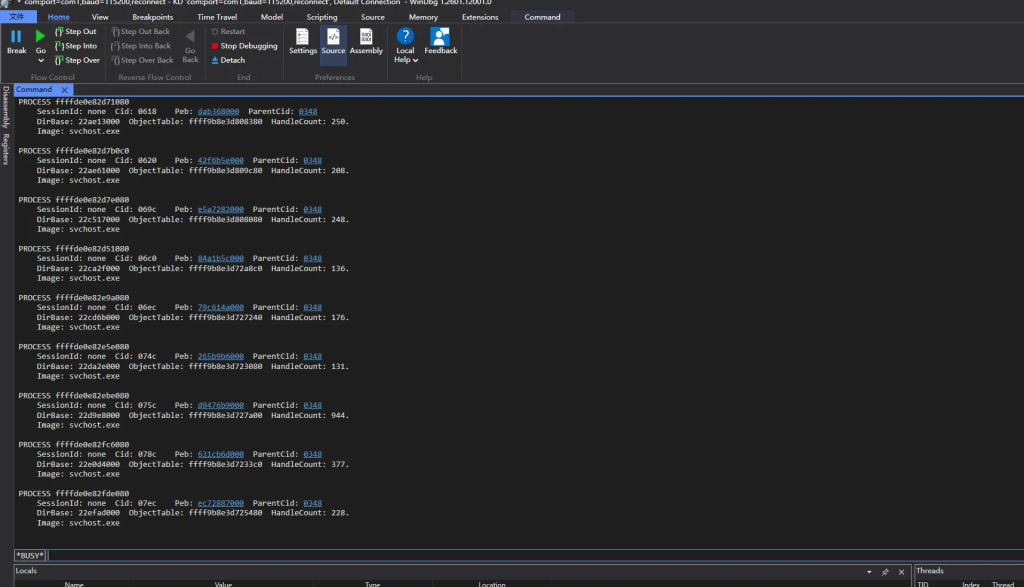Open the Breakpoints ribbon tab
The height and width of the screenshot is (587, 1024).
coord(151,17)
